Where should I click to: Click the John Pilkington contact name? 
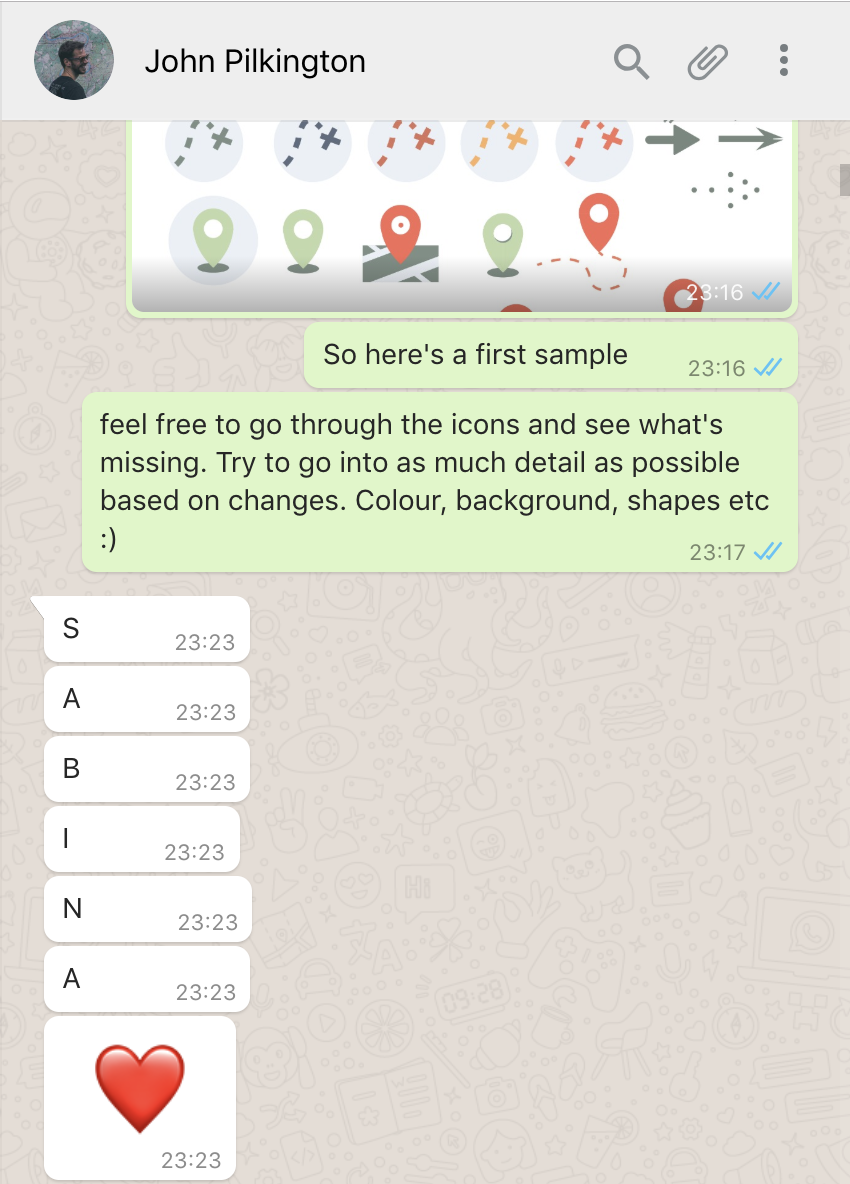click(x=255, y=61)
